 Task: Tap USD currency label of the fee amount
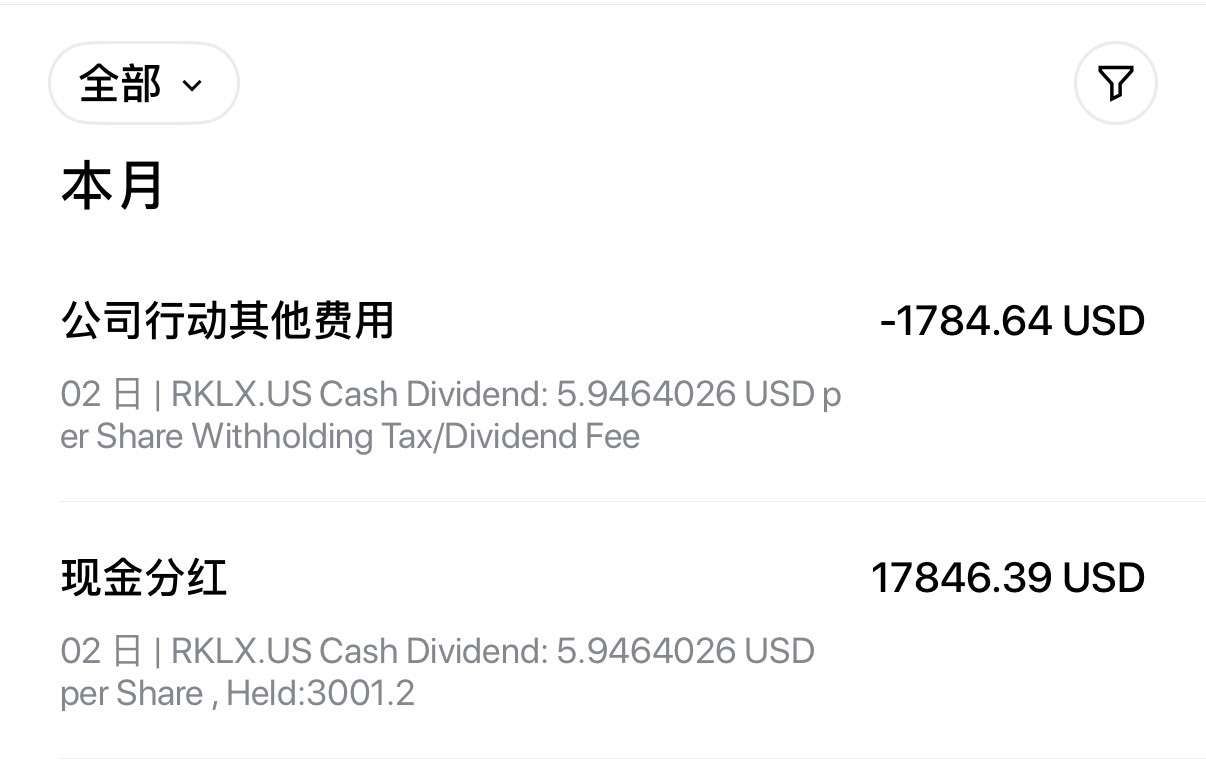1103,321
